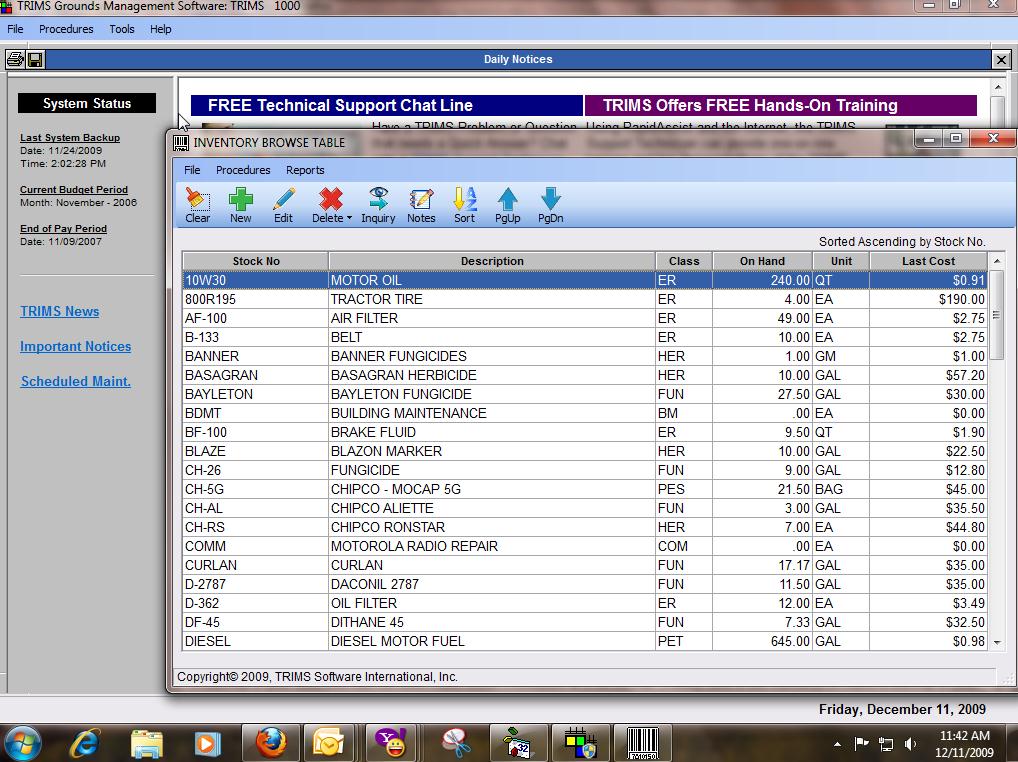
Task: Open the Reports menu
Action: 305,170
